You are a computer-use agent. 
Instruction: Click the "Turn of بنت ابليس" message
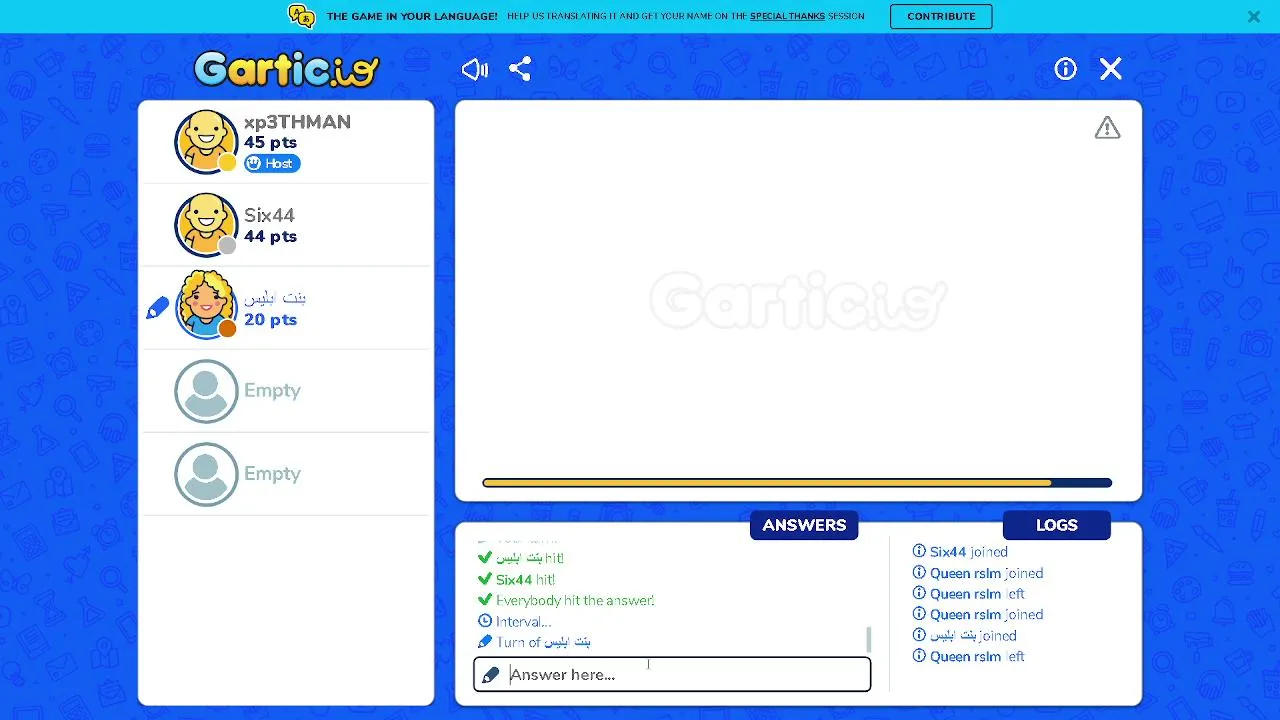[543, 642]
